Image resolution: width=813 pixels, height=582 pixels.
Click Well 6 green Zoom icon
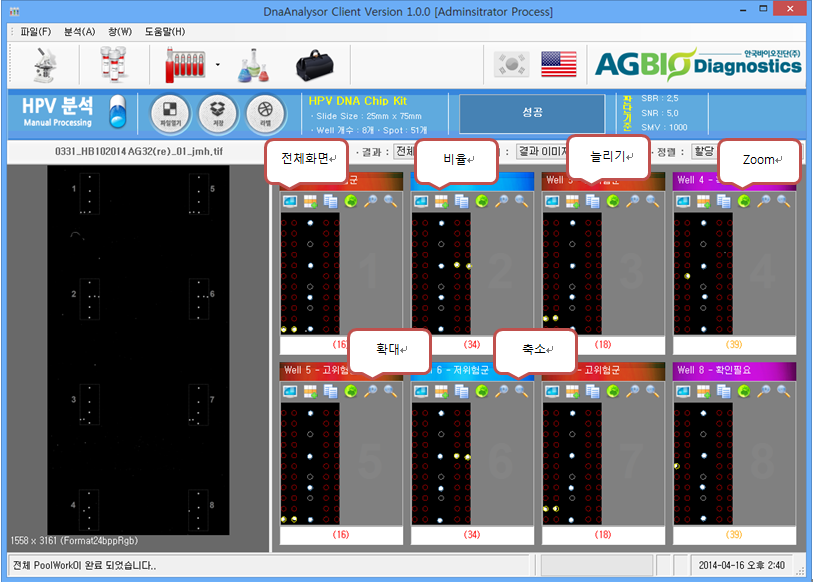pos(482,391)
